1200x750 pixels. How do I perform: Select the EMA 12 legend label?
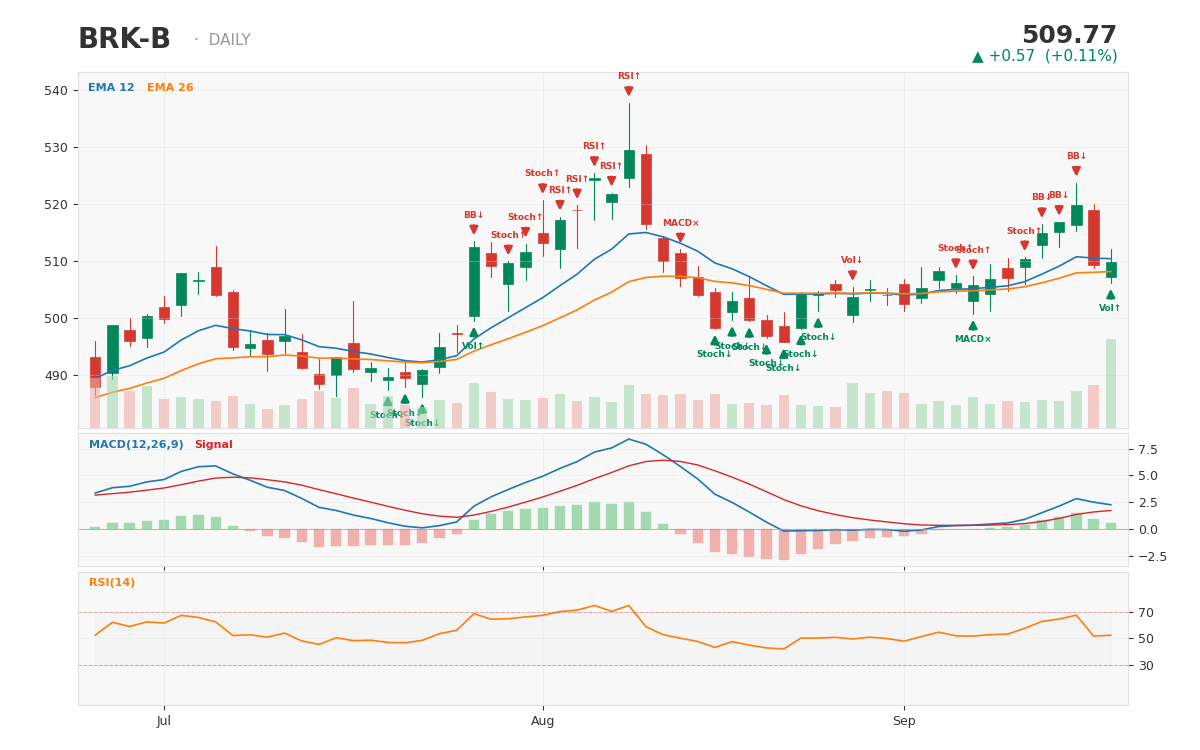coord(111,88)
